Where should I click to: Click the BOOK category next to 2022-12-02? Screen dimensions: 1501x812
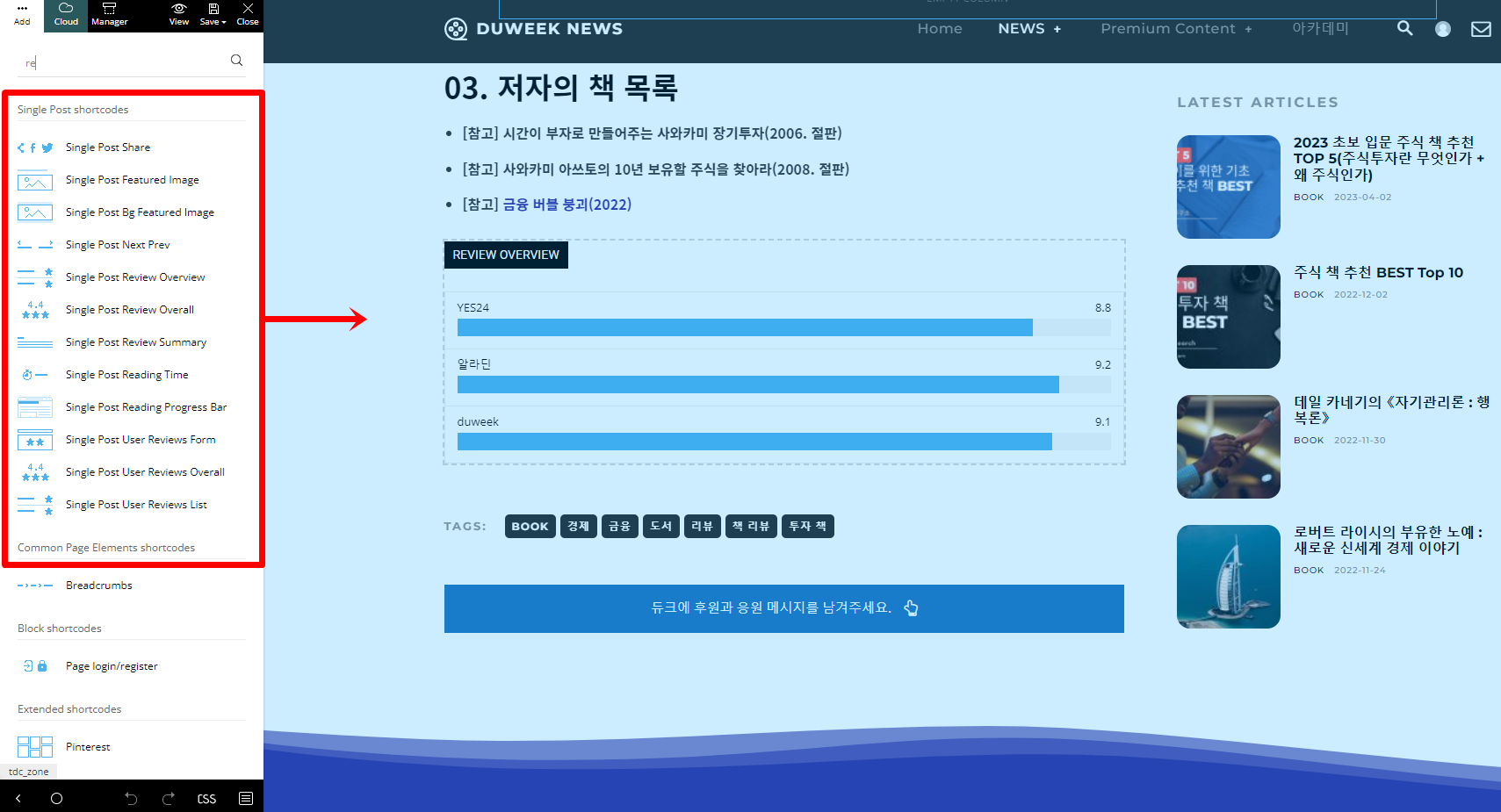point(1309,295)
